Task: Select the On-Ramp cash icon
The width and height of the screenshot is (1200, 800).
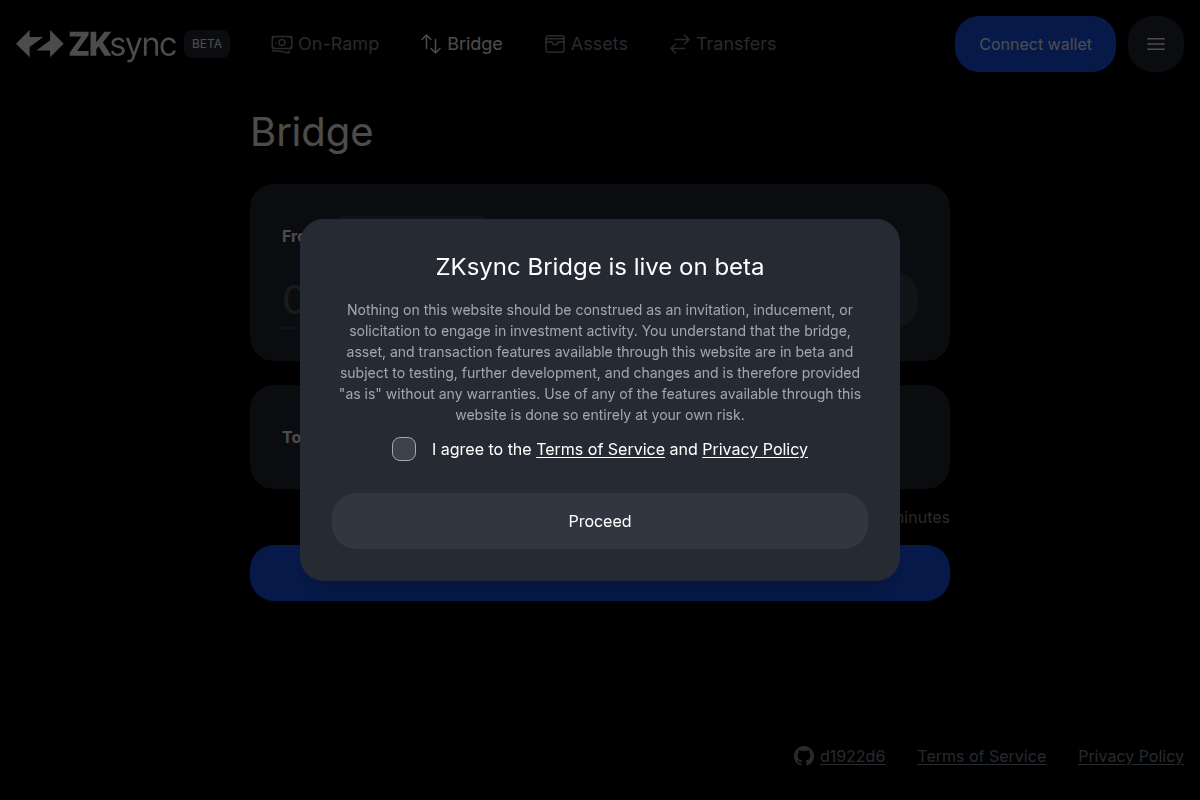Action: point(282,44)
